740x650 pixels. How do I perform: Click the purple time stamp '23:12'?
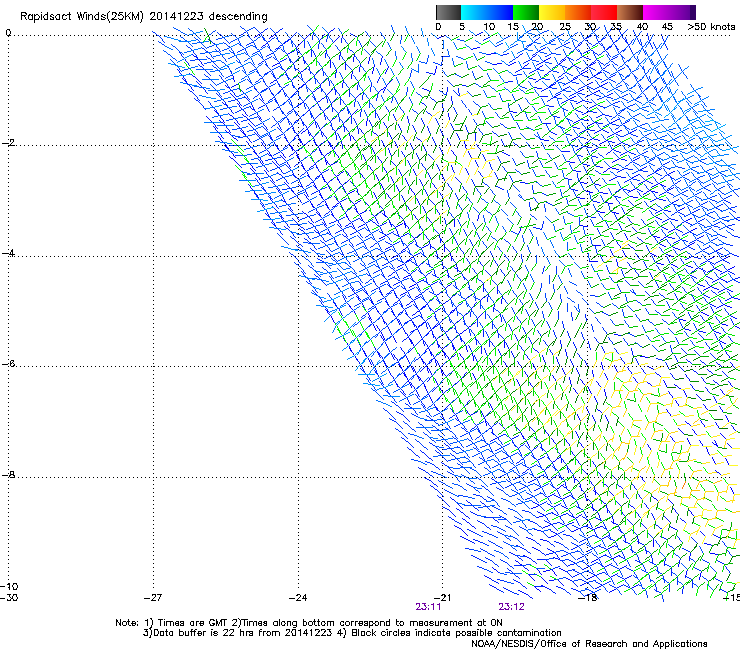[x=511, y=607]
